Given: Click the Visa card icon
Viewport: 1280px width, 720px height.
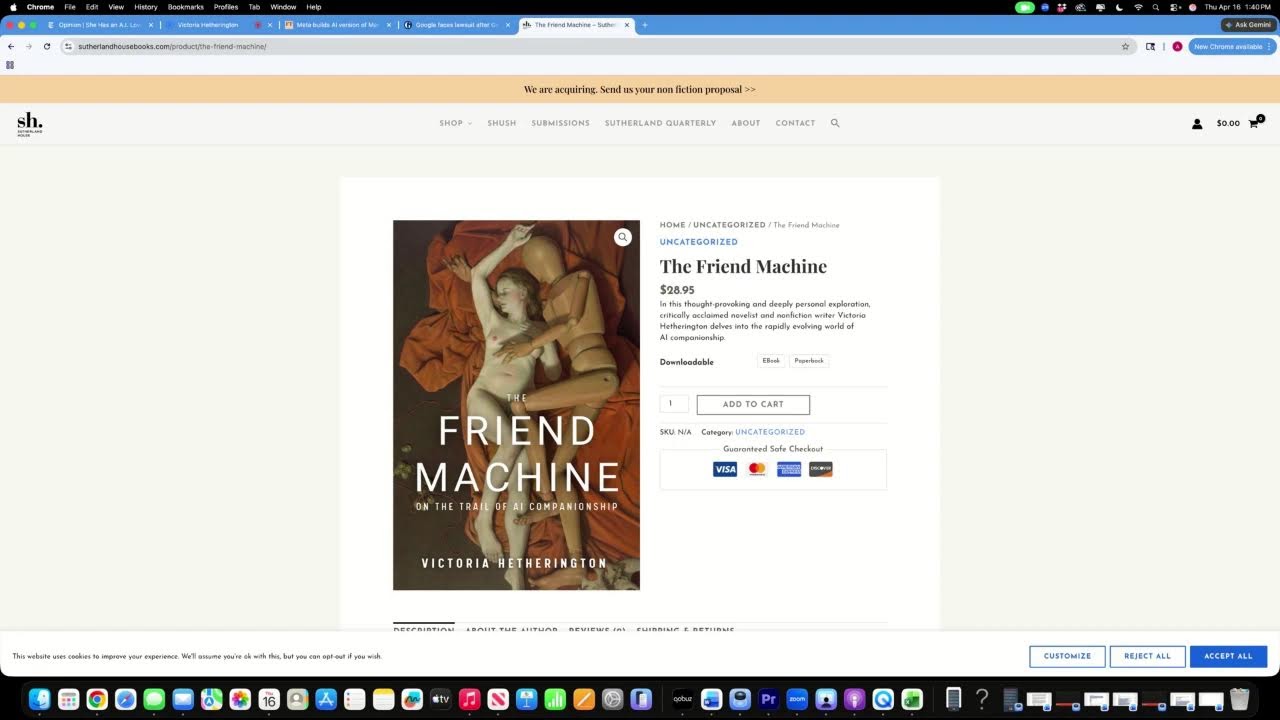Looking at the screenshot, I should click(725, 469).
